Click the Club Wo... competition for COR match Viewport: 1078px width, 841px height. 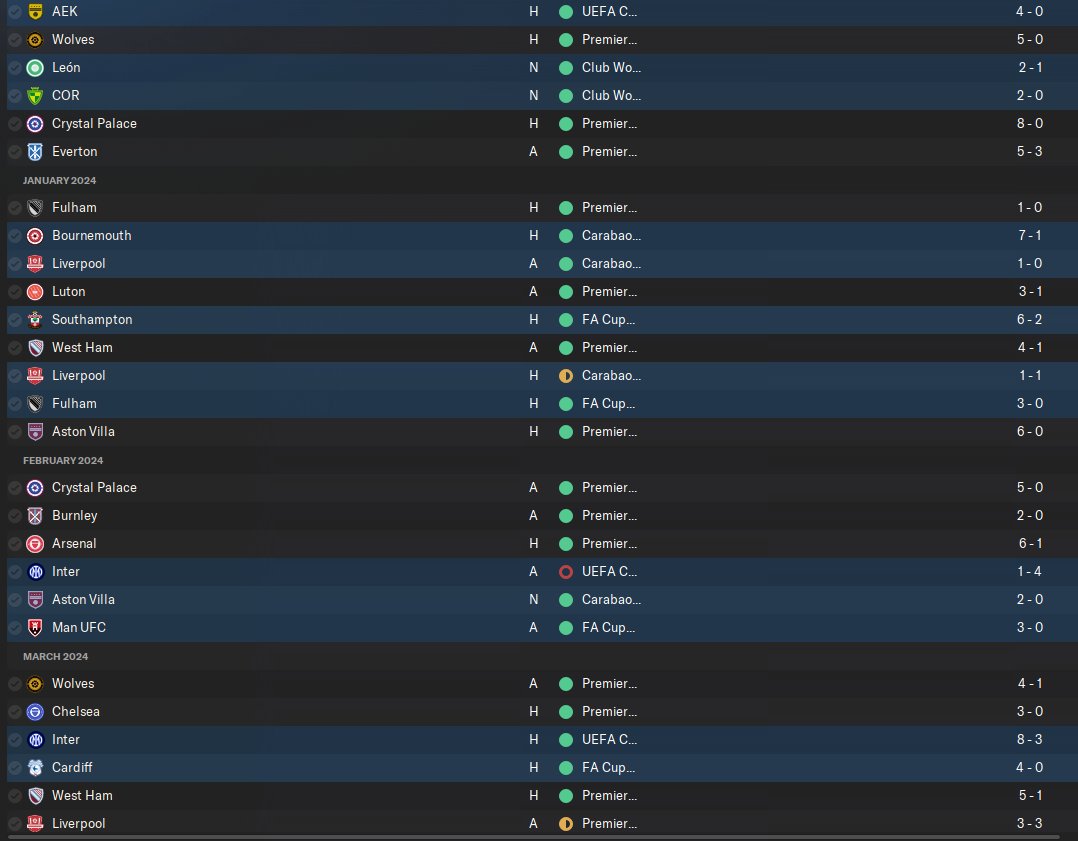click(611, 96)
